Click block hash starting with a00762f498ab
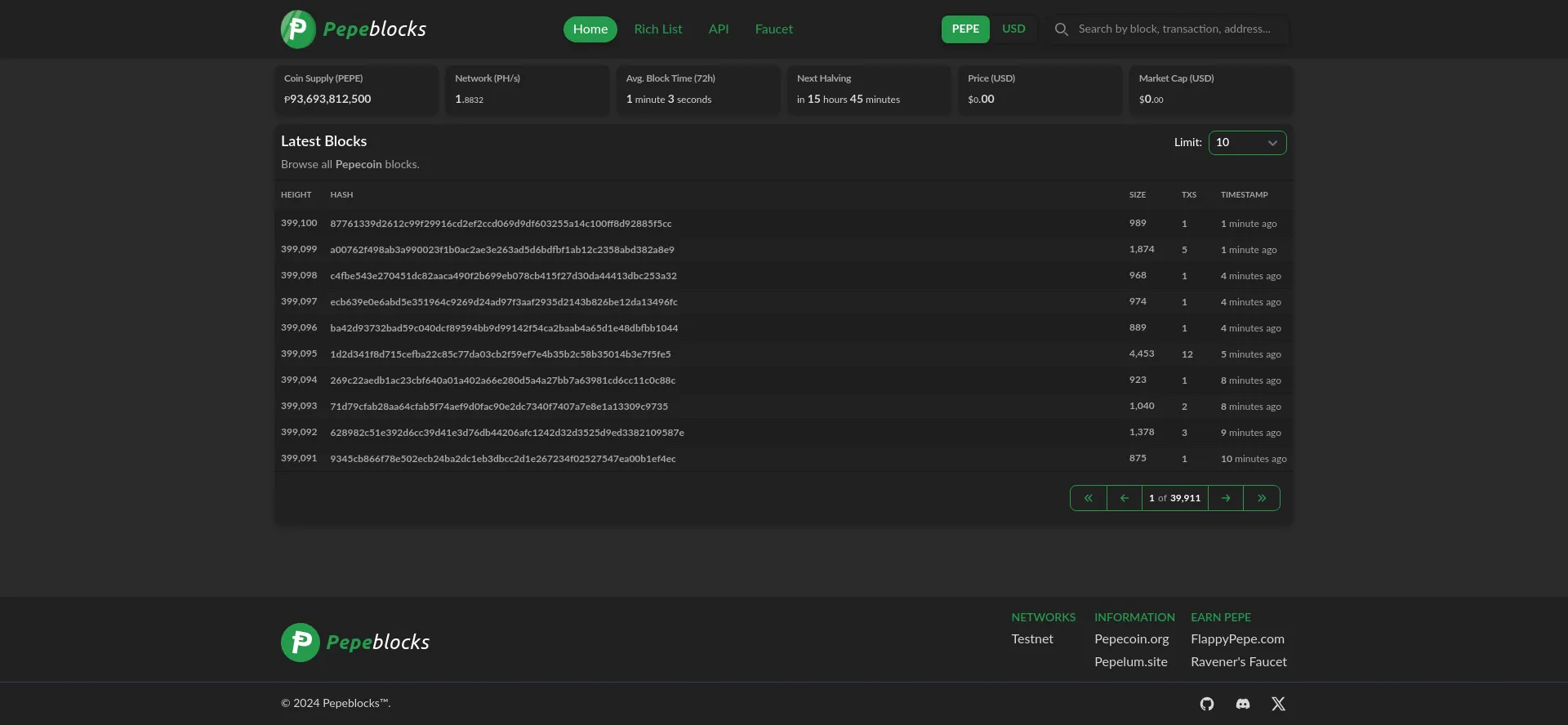The height and width of the screenshot is (725, 1568). (502, 250)
